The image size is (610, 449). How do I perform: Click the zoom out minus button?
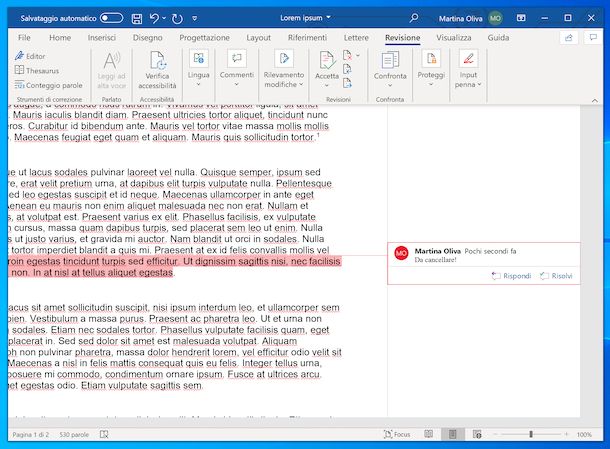495,434
